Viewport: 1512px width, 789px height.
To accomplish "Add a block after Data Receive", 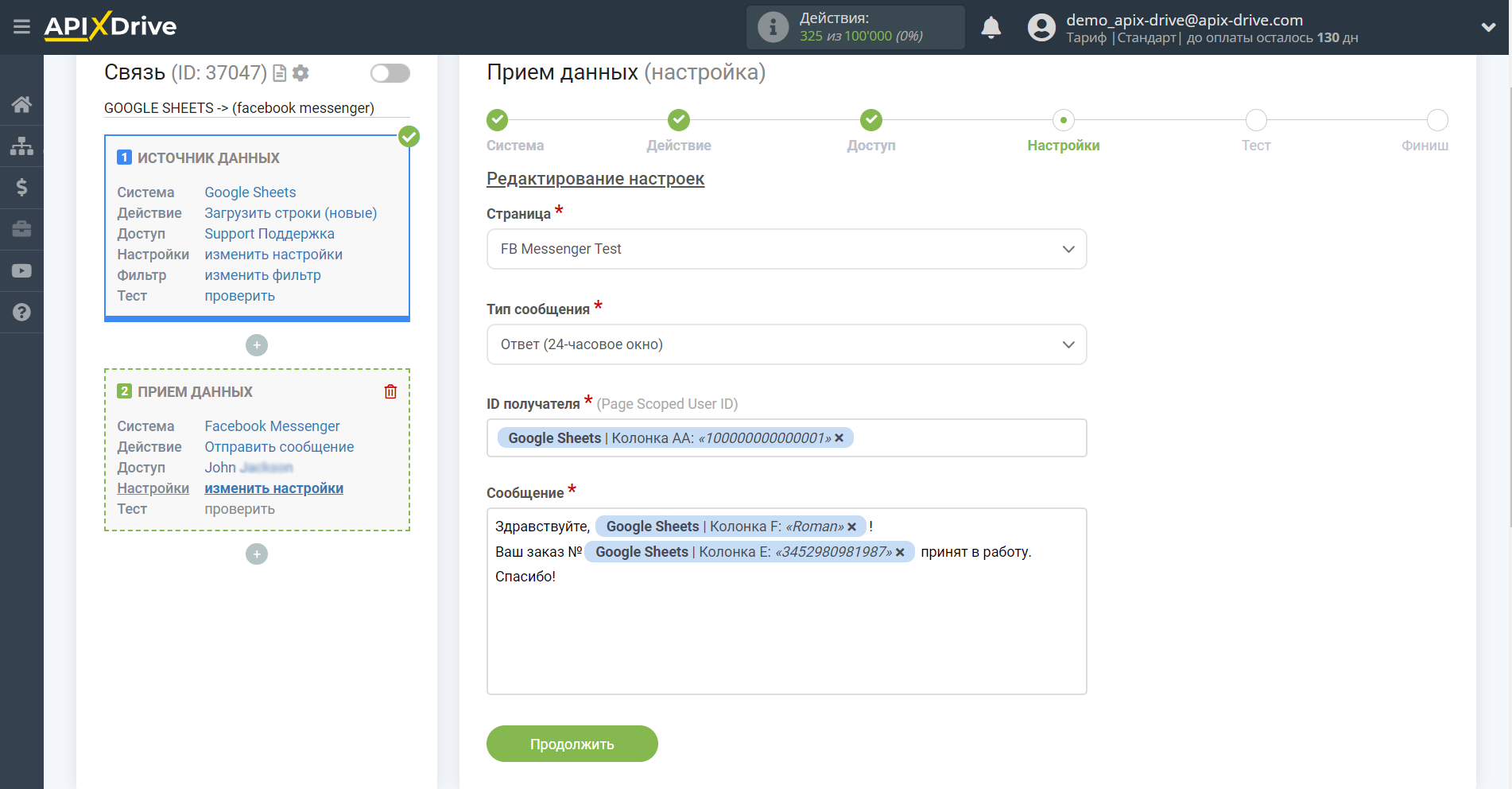I will (257, 554).
